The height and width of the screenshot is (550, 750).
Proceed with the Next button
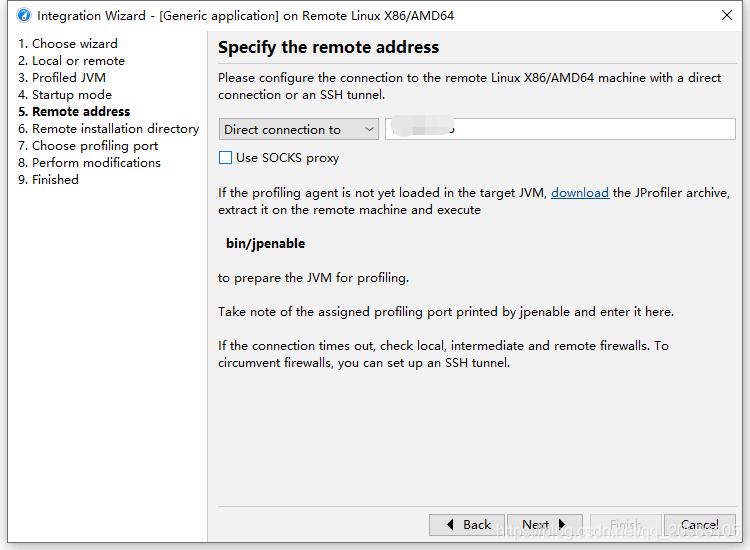pyautogui.click(x=545, y=525)
